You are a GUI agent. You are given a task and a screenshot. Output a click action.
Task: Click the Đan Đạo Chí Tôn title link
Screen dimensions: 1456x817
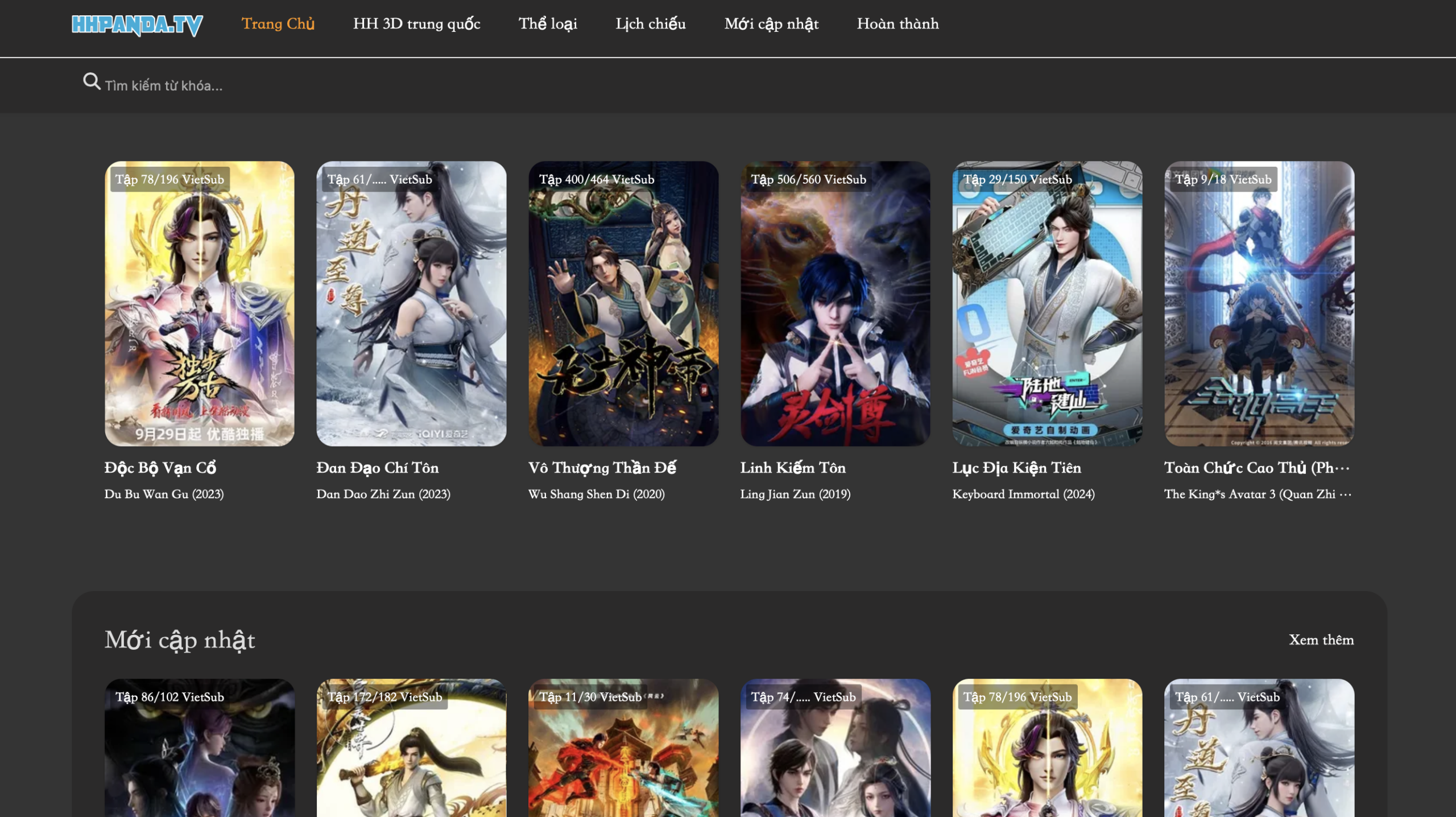click(377, 468)
